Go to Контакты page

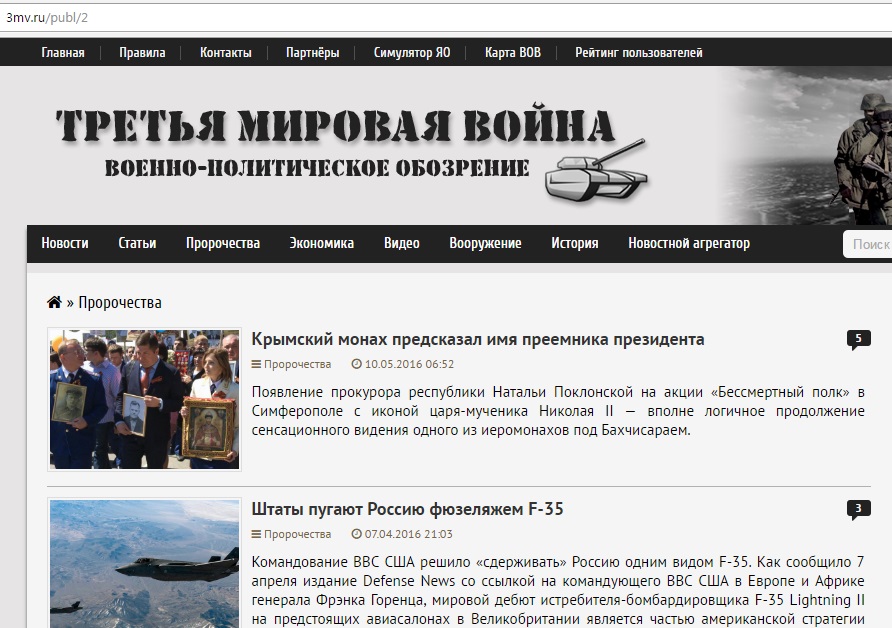[x=226, y=53]
